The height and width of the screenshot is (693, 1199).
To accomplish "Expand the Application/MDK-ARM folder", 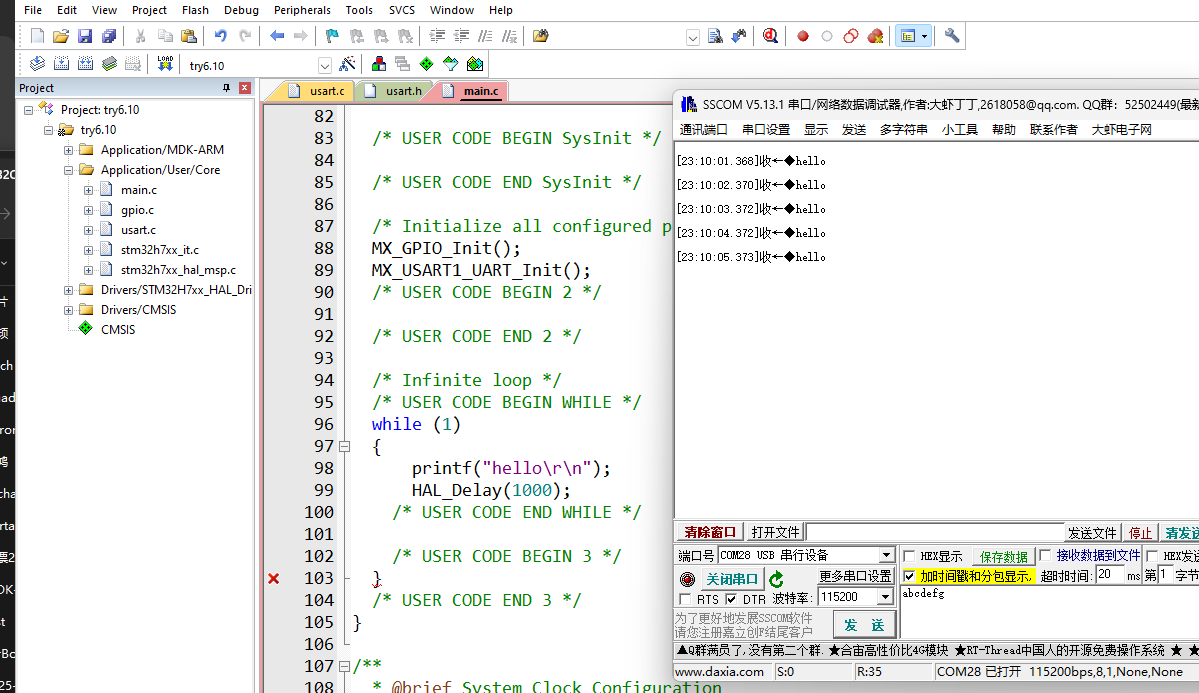I will (x=68, y=150).
